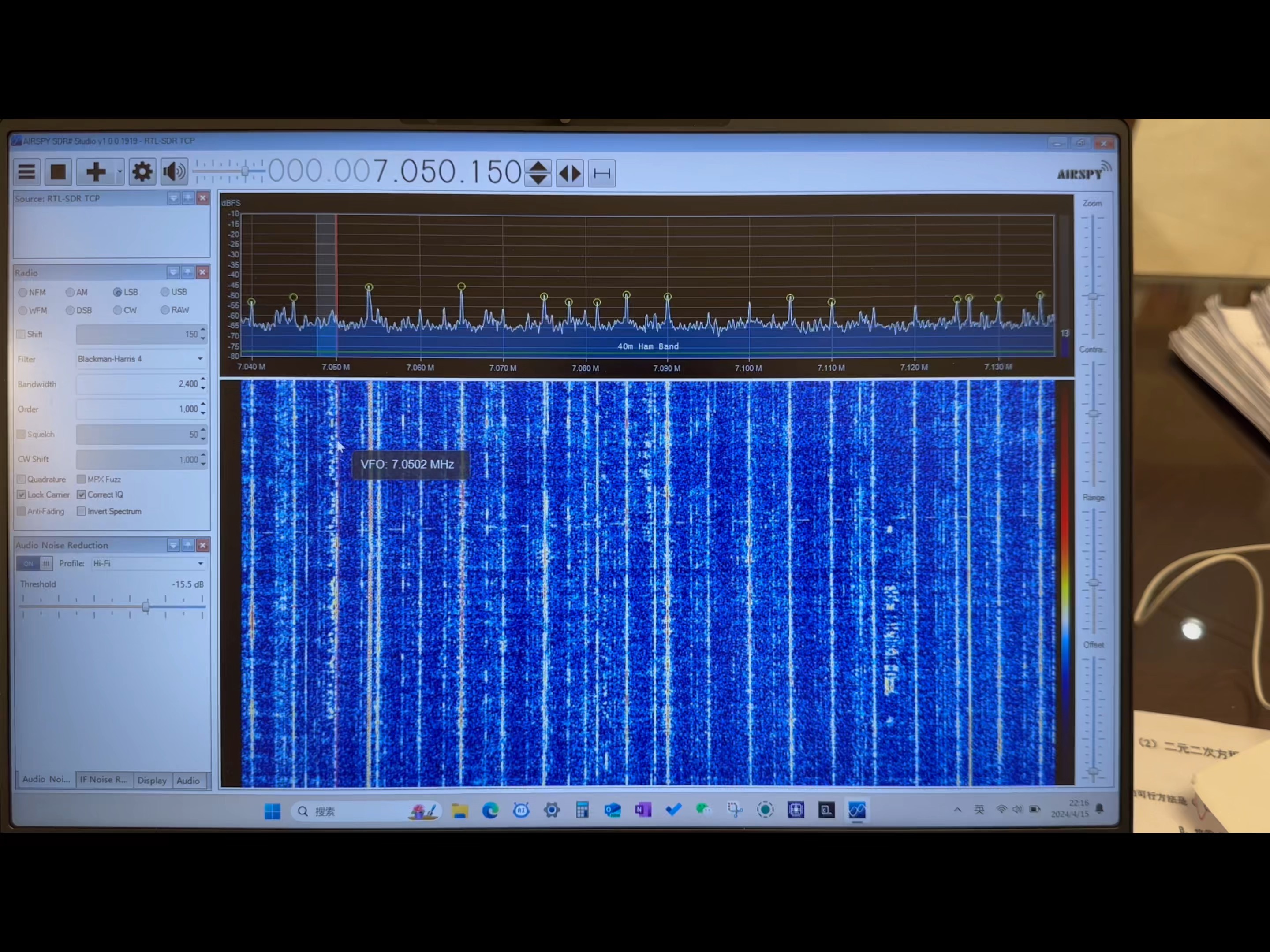Open the hamburger main menu
The width and height of the screenshot is (1270, 952).
tap(26, 171)
